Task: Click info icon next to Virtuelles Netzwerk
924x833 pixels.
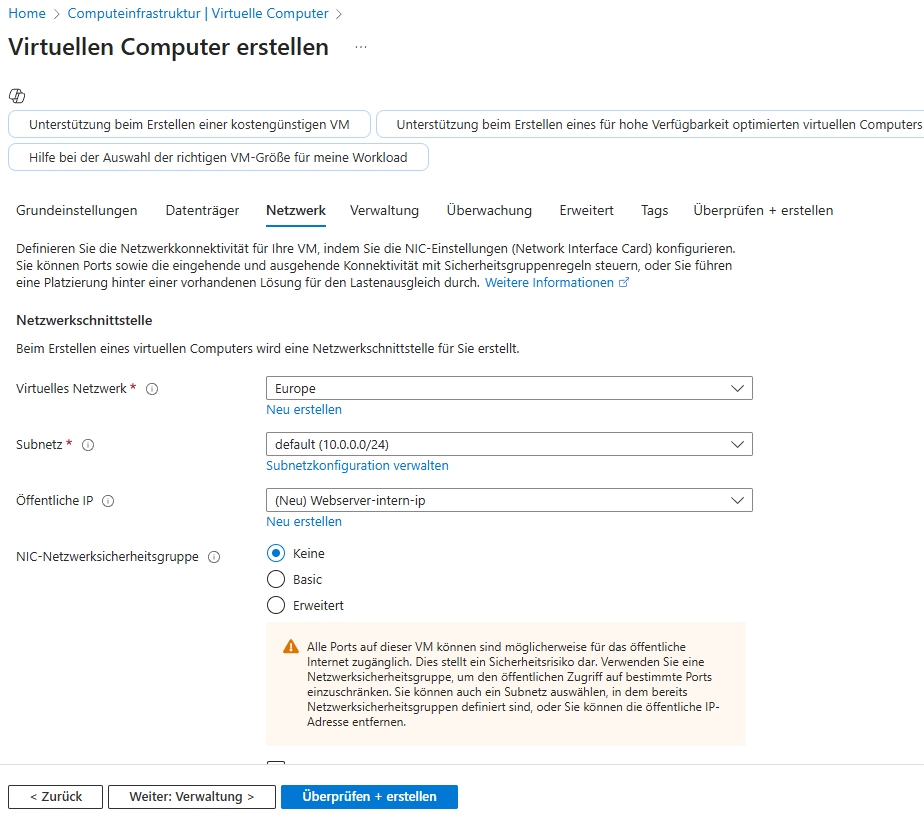Action: click(152, 389)
